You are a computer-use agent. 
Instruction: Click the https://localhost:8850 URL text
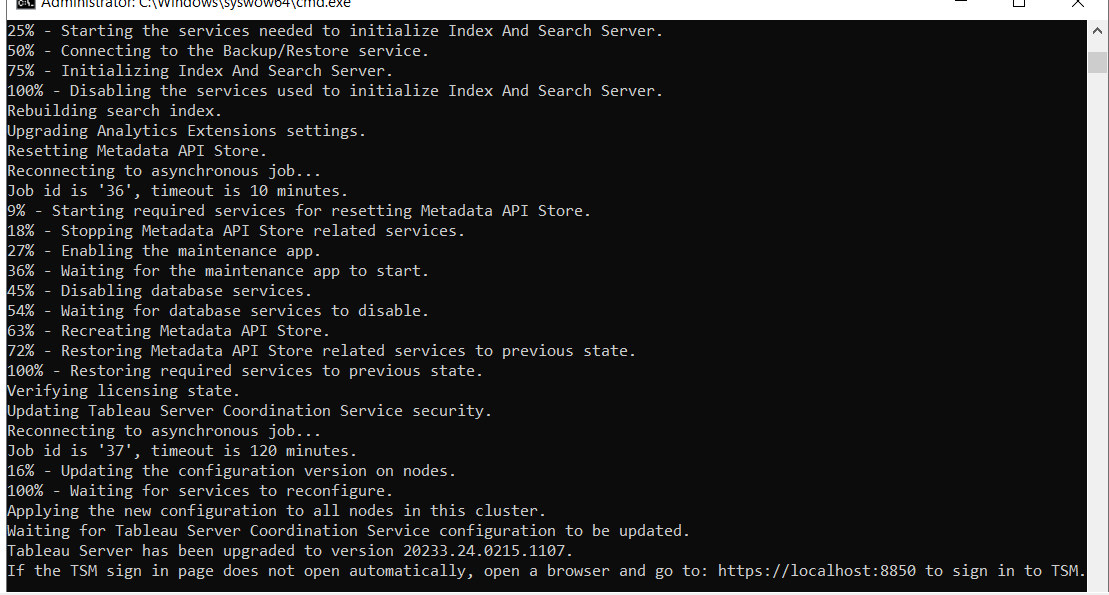point(816,570)
